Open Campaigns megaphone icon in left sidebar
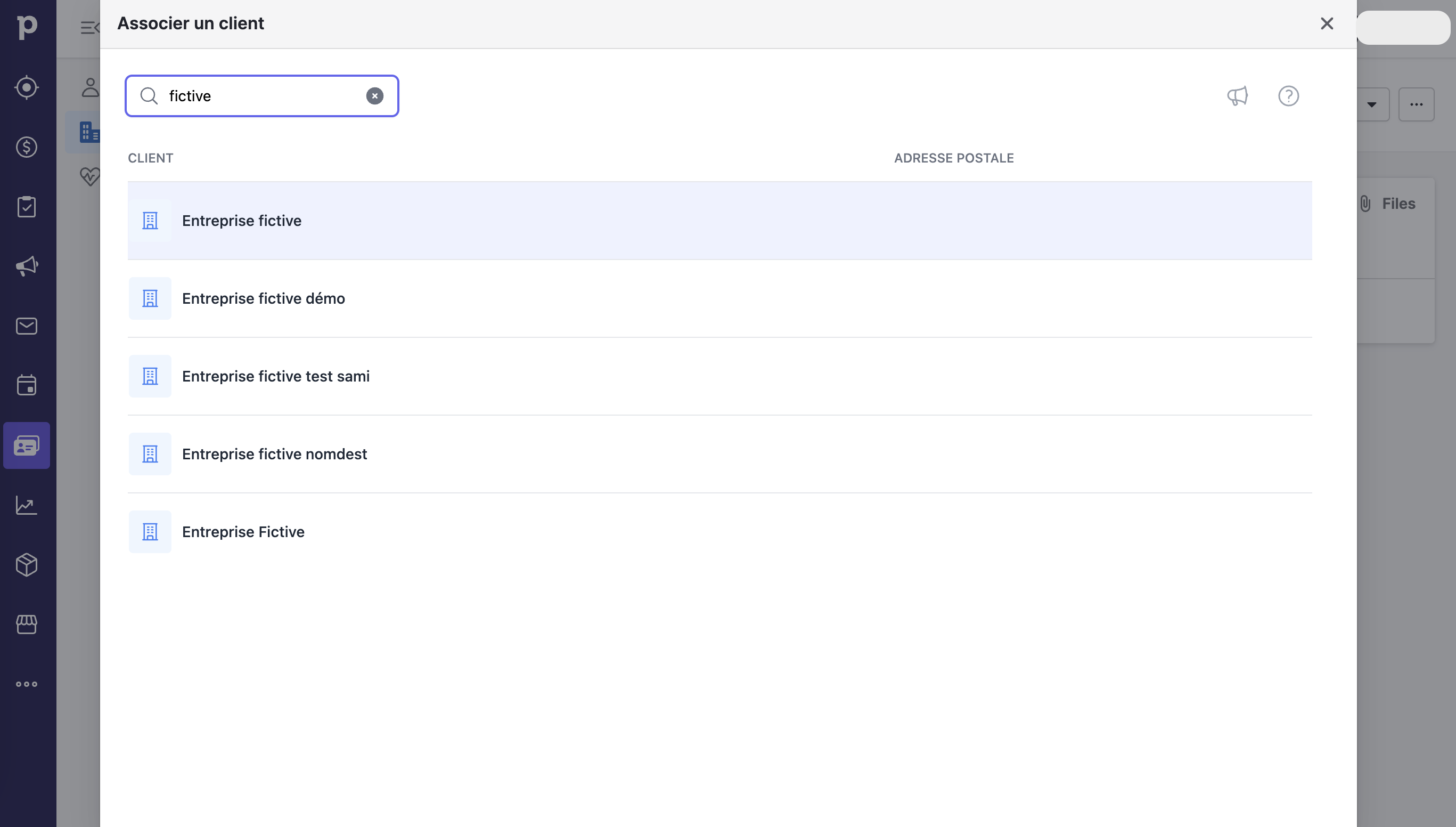Viewport: 1456px width, 827px height. click(27, 266)
